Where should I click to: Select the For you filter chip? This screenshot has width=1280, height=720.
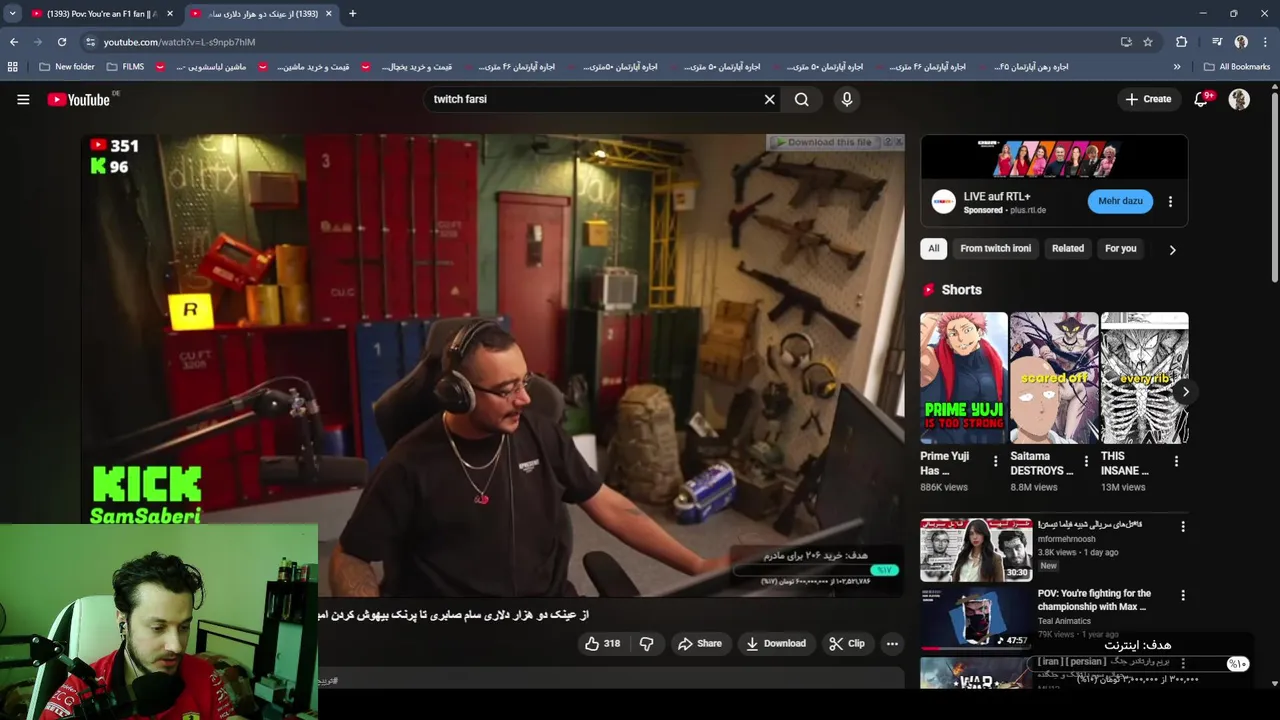tap(1120, 248)
